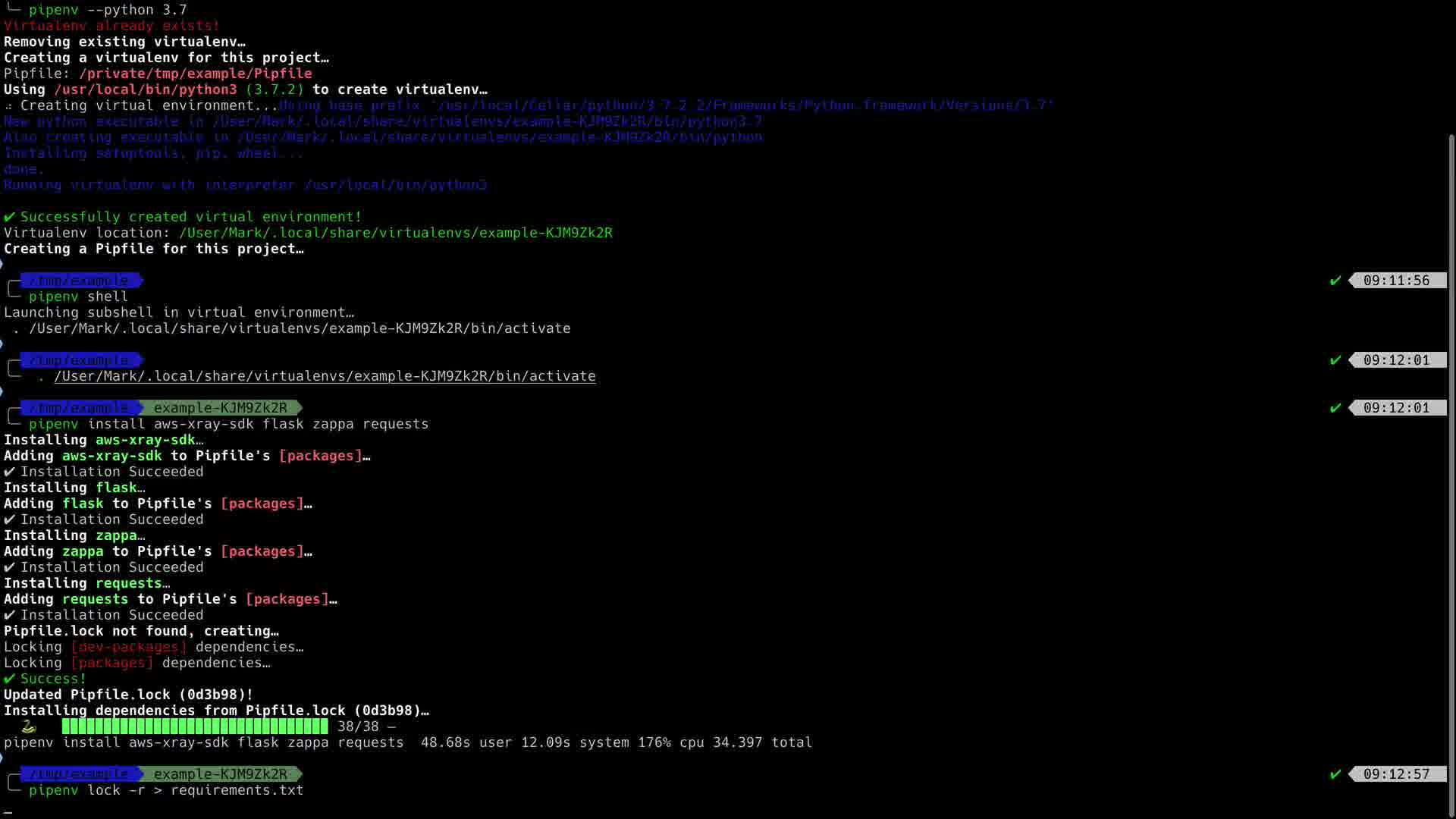
Task: Click checkmark before 'Successfully created virtual environment!'
Action: pyautogui.click(x=9, y=217)
